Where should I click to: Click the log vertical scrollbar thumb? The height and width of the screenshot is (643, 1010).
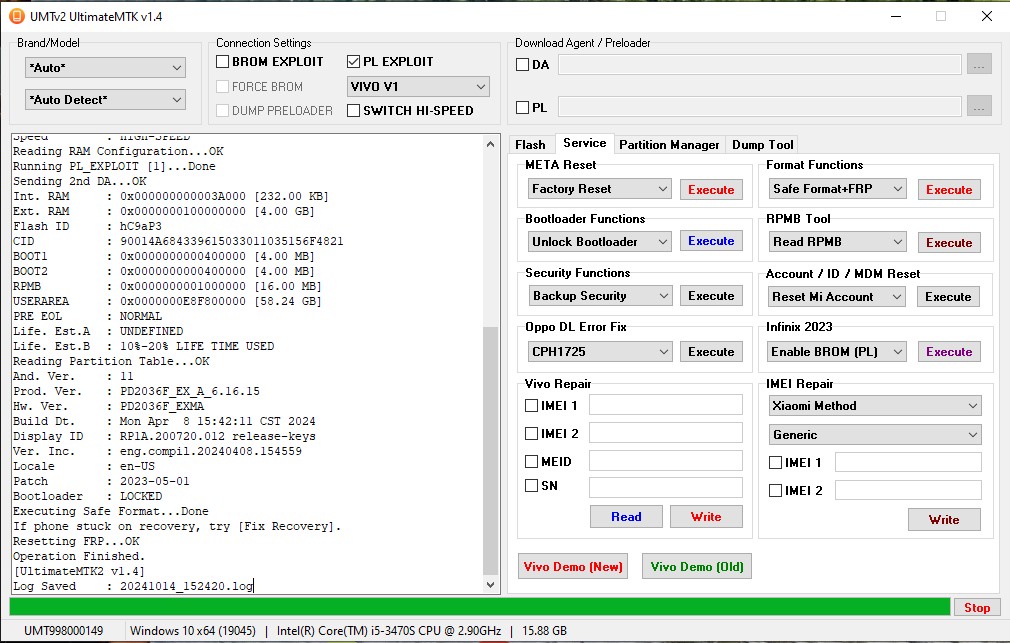(x=490, y=451)
